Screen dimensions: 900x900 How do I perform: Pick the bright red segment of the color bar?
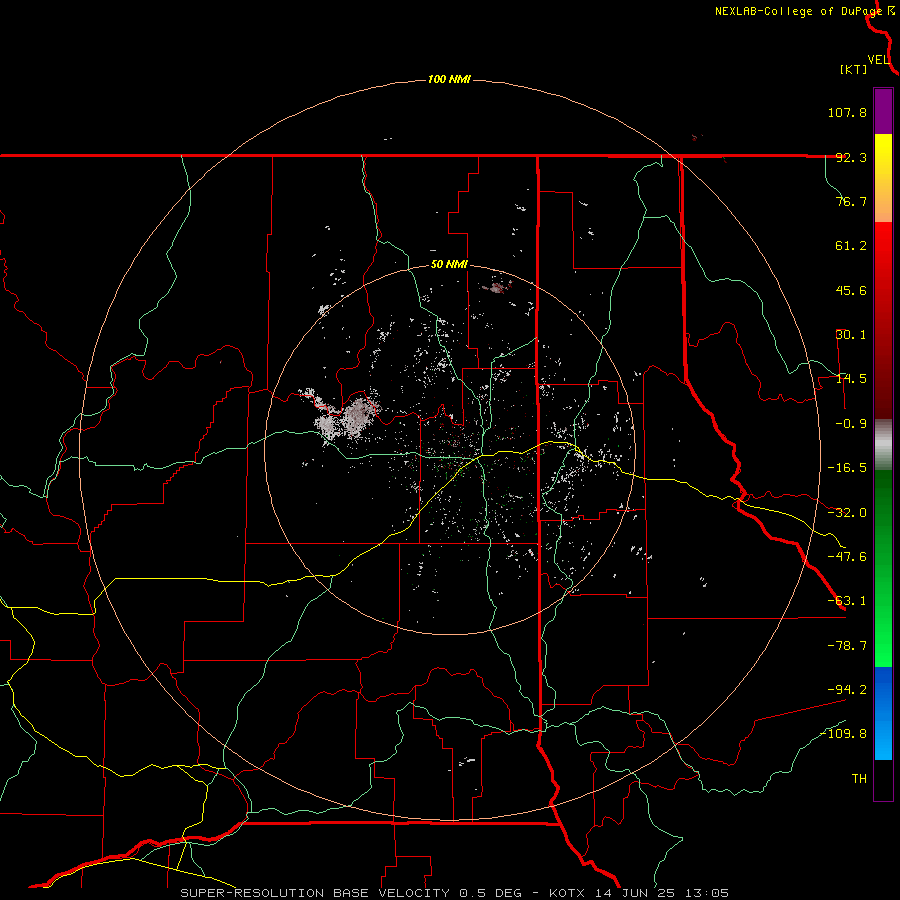pyautogui.click(x=883, y=253)
